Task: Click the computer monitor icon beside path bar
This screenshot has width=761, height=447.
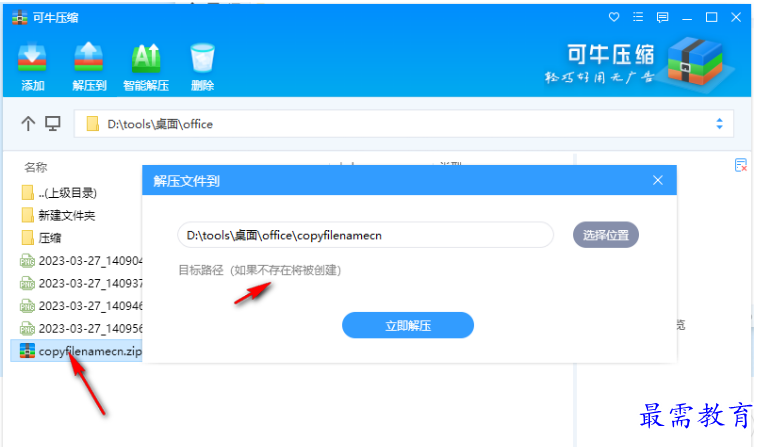Action: (x=53, y=124)
